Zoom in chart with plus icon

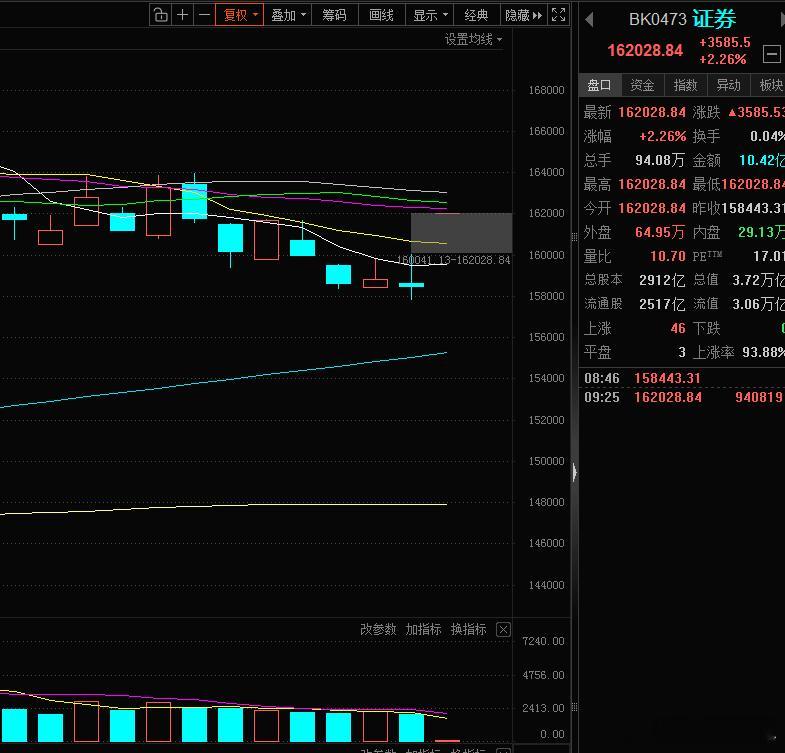182,15
